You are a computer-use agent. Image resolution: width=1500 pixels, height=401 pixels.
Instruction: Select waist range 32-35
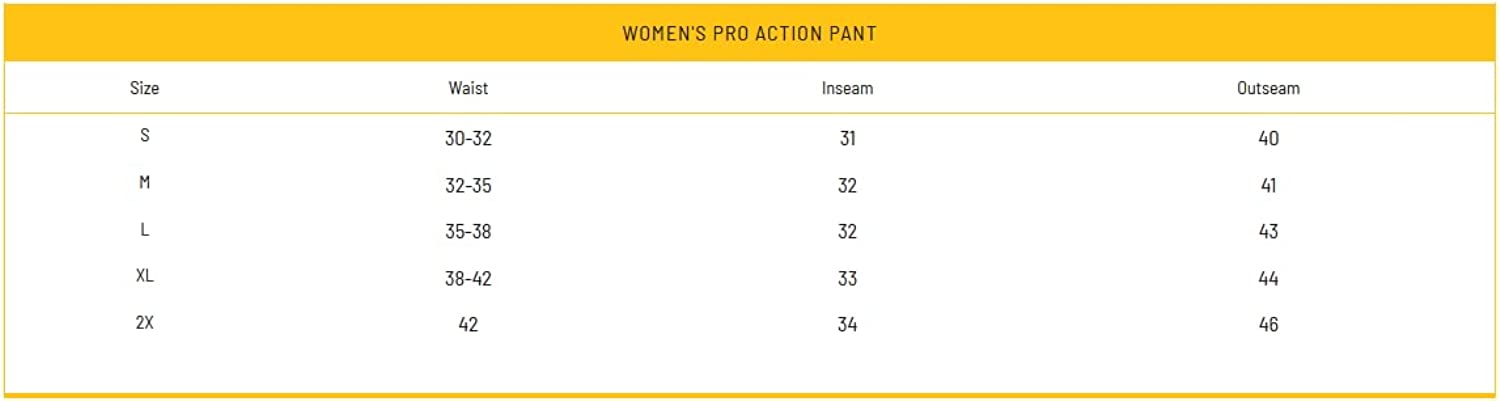click(468, 186)
